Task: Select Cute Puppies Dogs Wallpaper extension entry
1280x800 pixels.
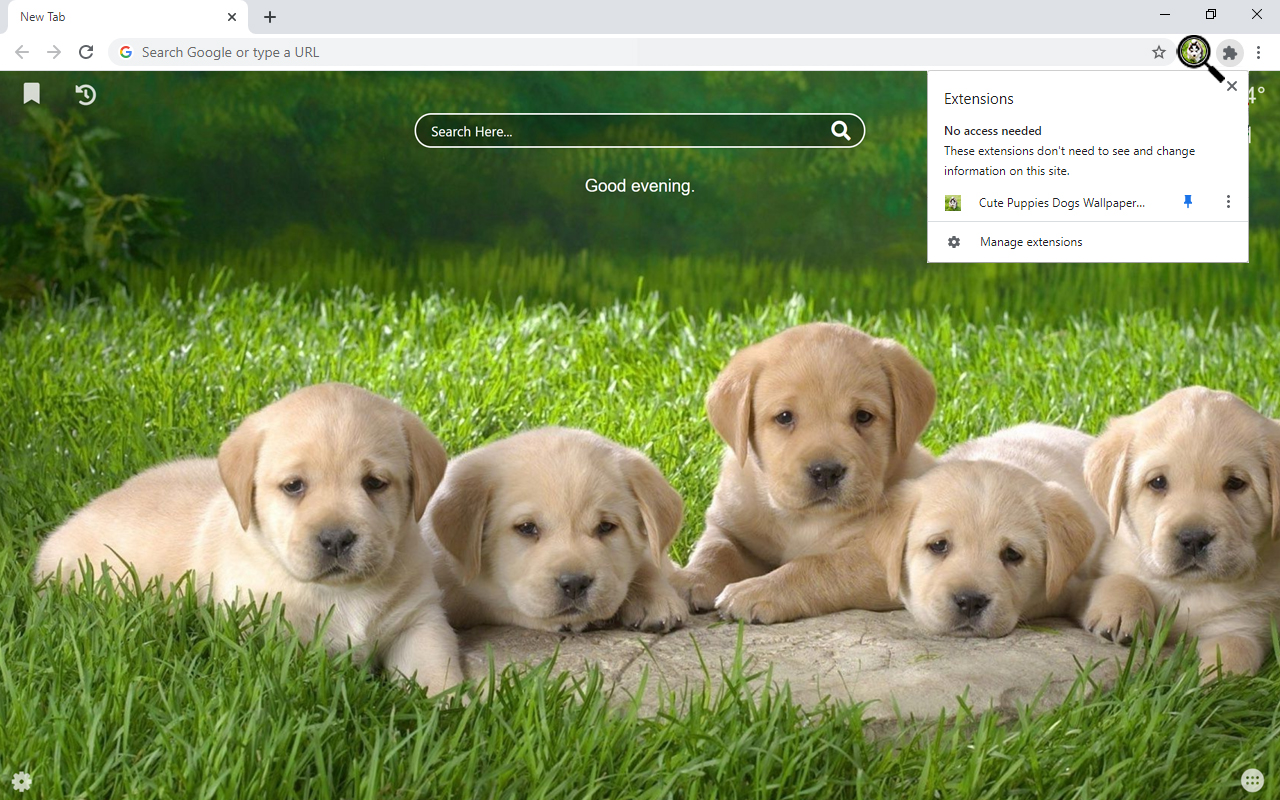Action: point(1062,203)
